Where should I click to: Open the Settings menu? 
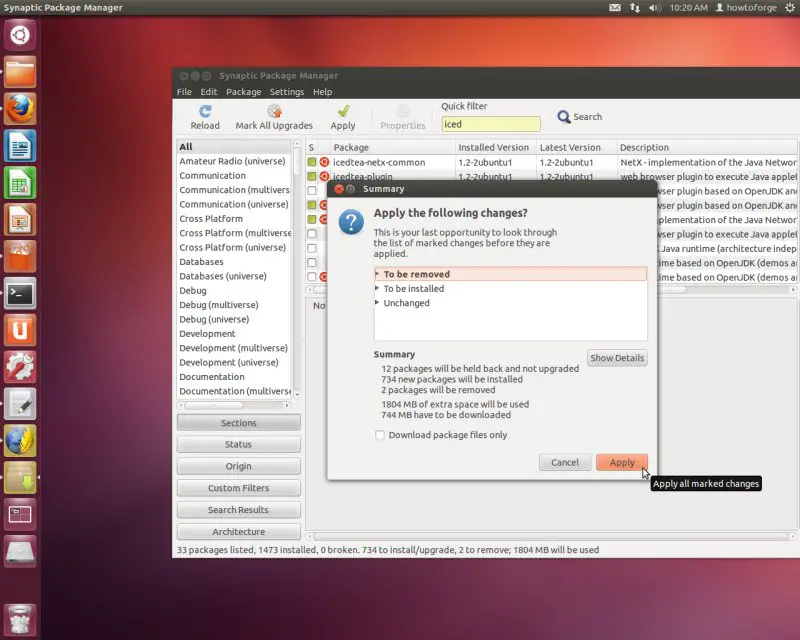(x=287, y=92)
